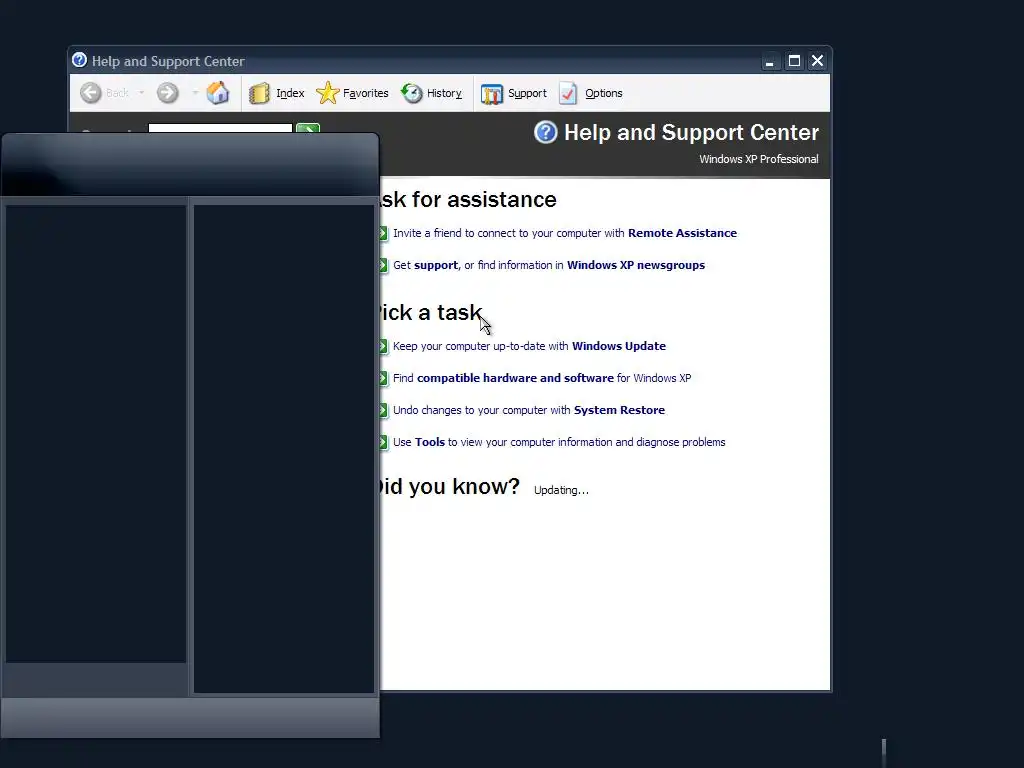Click green arrow beside Get support line
The width and height of the screenshot is (1024, 768).
tap(383, 265)
